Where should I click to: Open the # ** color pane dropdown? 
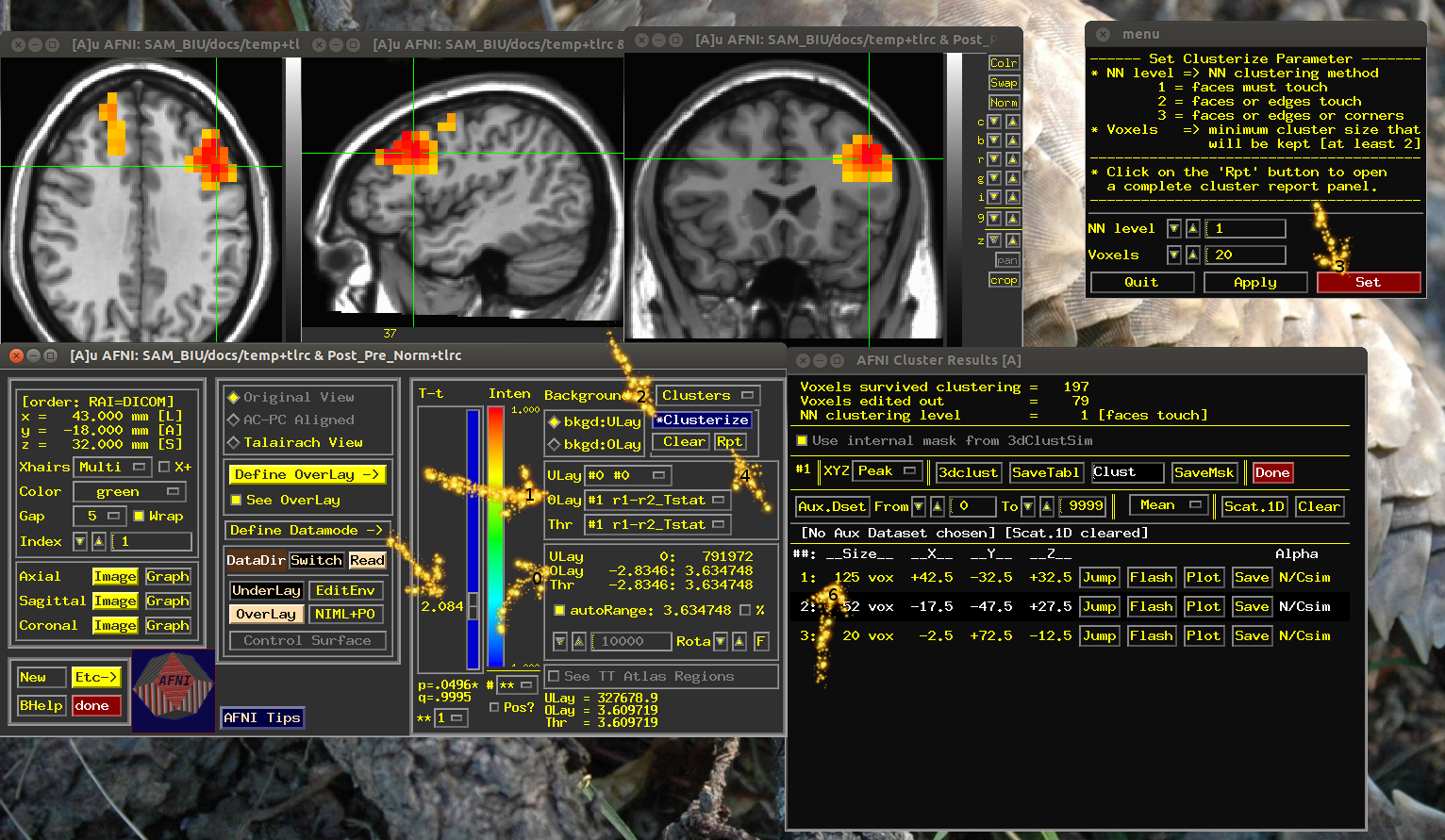click(x=517, y=684)
